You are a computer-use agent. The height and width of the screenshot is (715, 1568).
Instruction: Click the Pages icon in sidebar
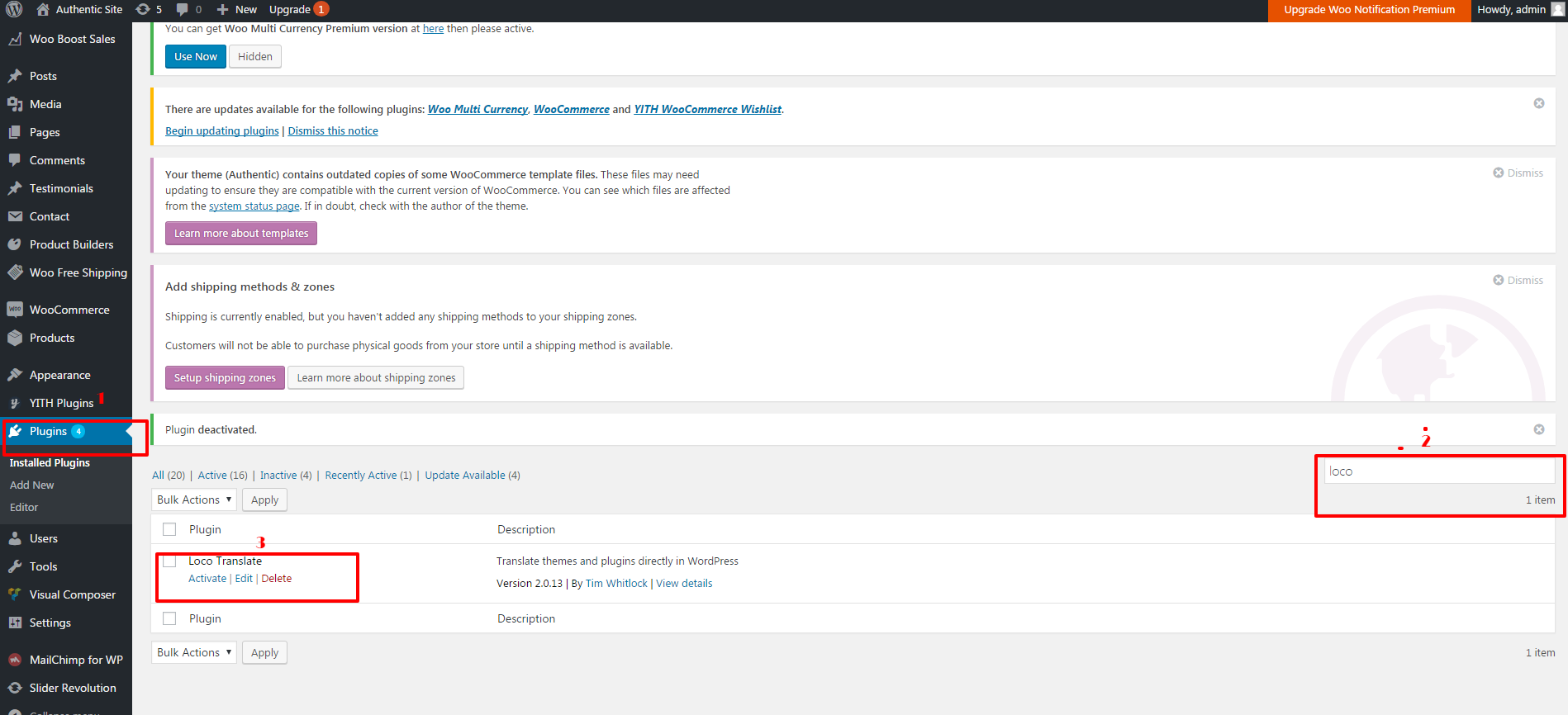[x=15, y=132]
